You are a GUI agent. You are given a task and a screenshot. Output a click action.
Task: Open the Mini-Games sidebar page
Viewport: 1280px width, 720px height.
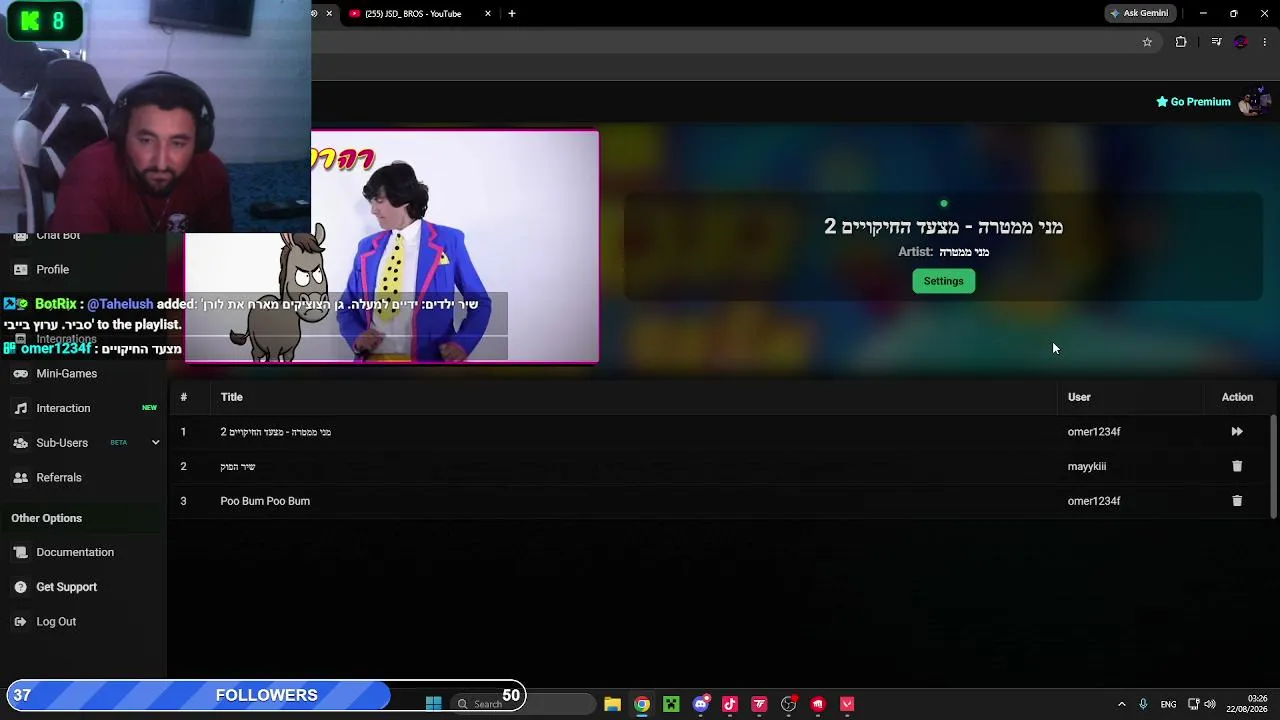click(67, 374)
